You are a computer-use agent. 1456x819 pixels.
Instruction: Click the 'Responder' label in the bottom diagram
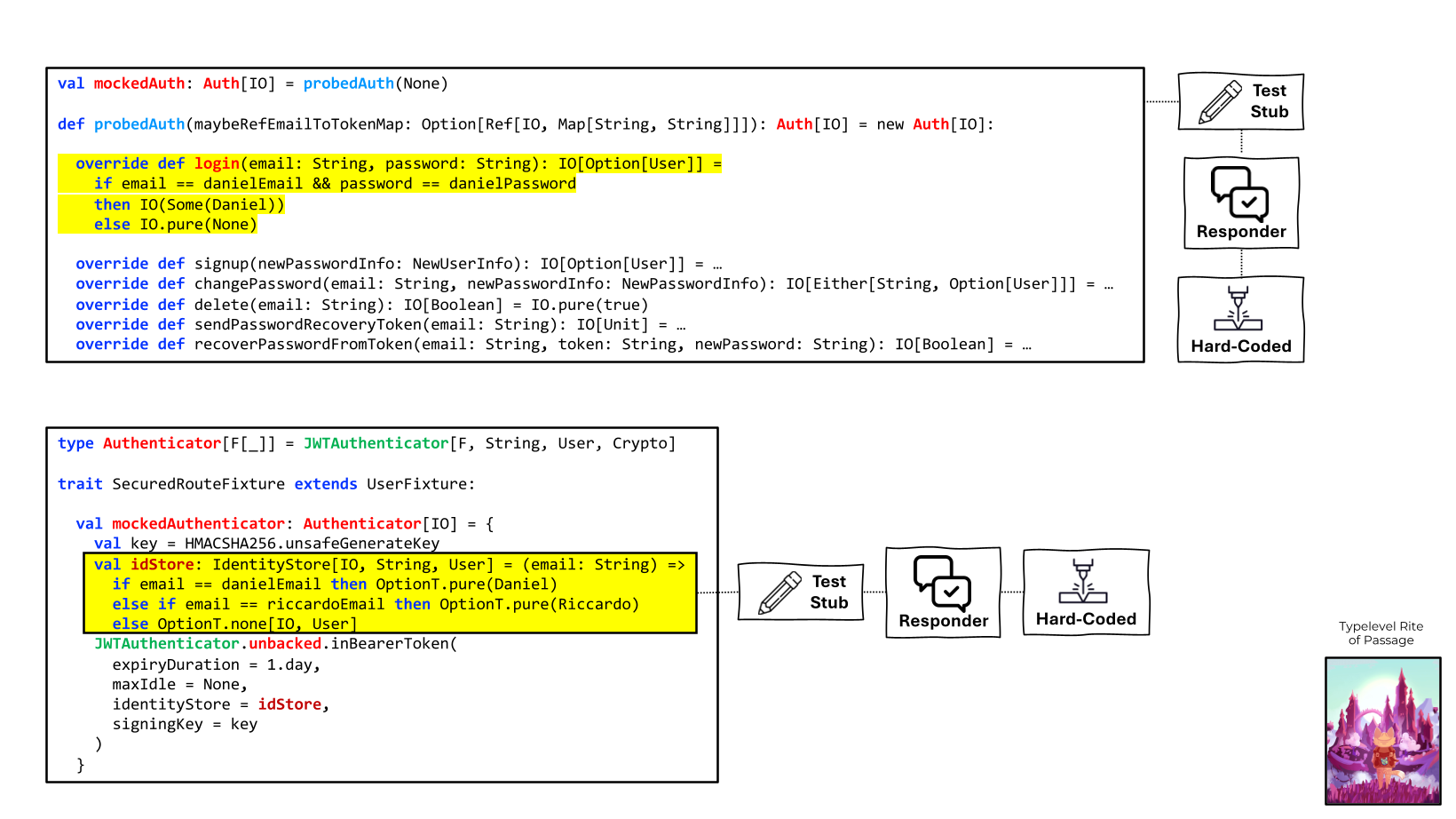943,621
